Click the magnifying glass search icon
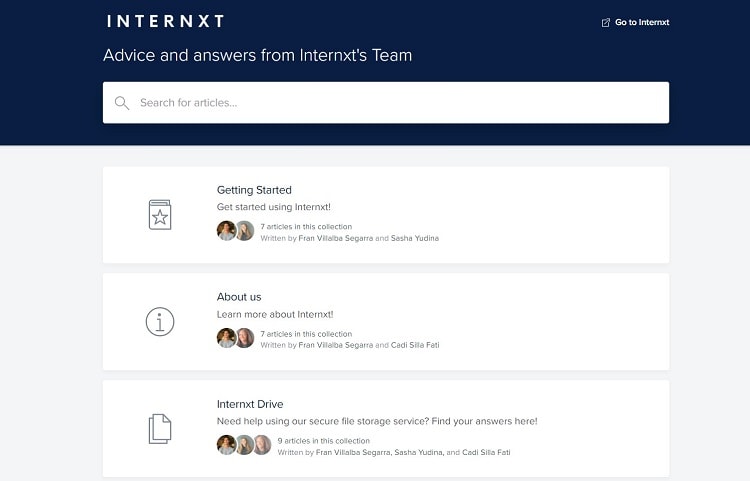This screenshot has height=481, width=750. coord(122,103)
